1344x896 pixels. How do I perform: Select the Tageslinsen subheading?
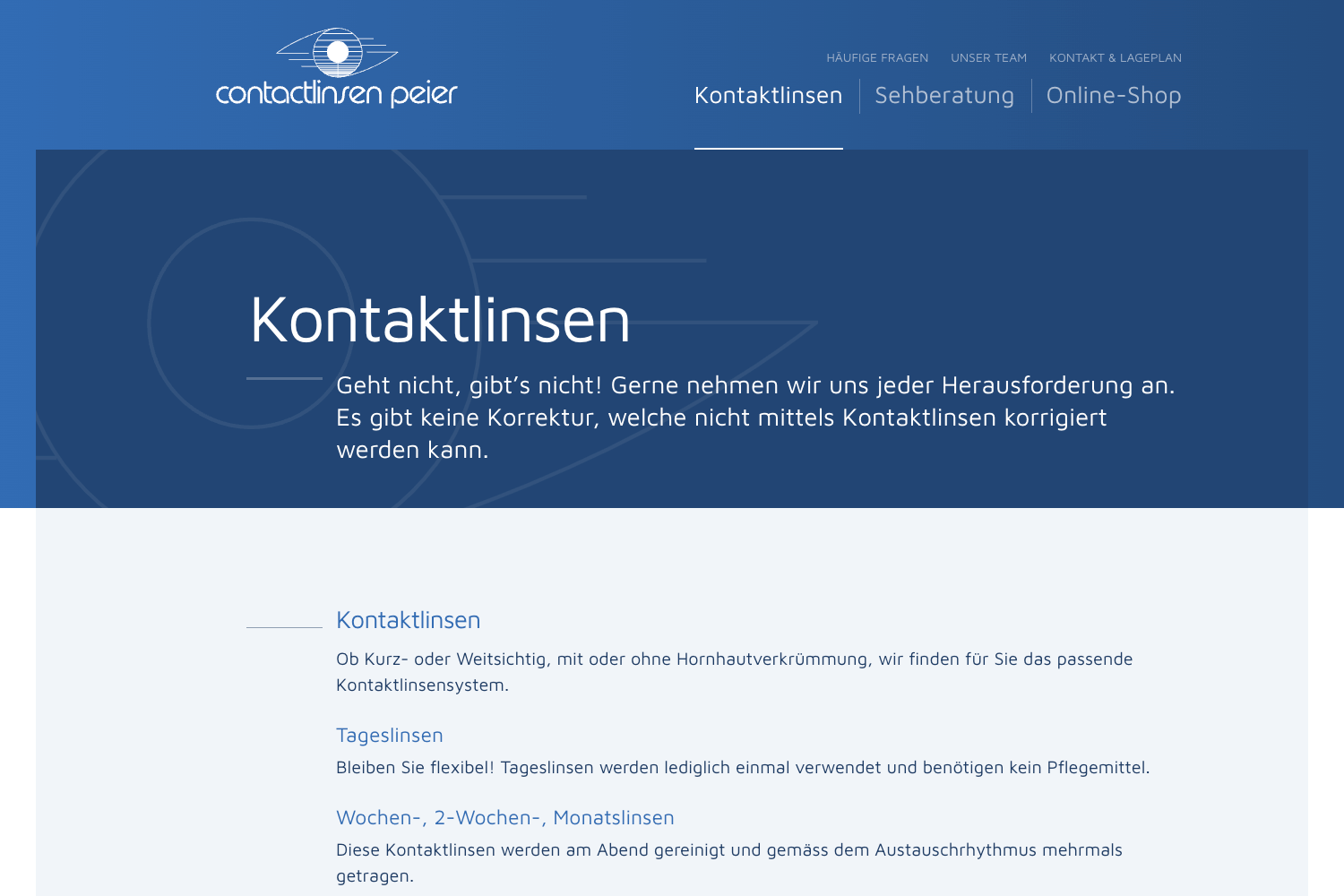pyautogui.click(x=389, y=736)
